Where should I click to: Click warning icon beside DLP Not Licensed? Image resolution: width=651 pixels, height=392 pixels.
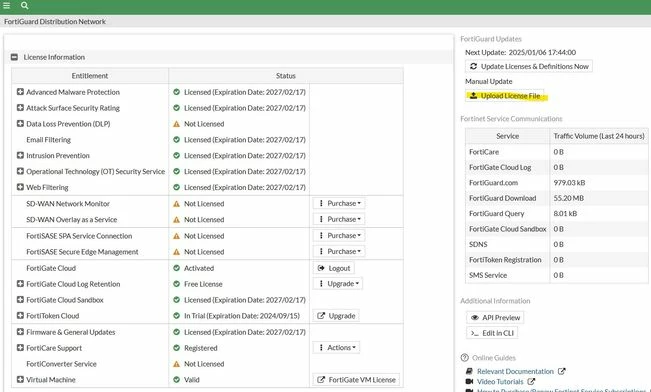pos(176,124)
